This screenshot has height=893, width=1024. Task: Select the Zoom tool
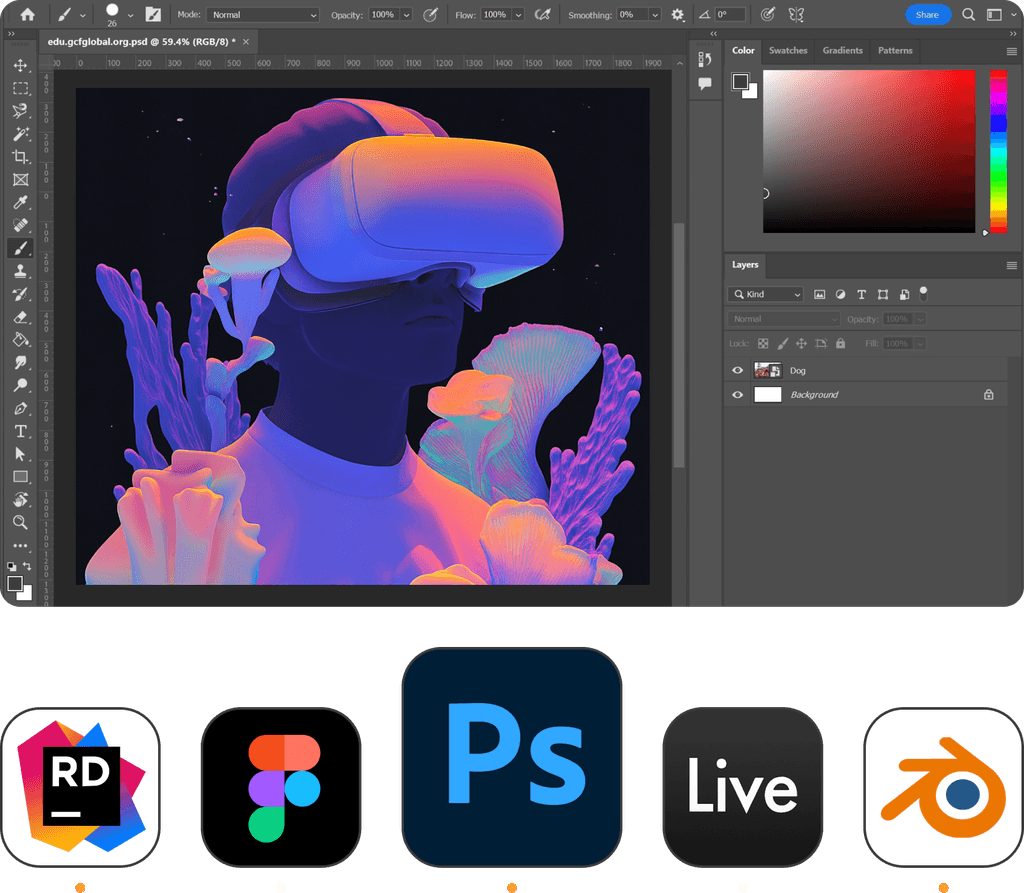pos(22,522)
